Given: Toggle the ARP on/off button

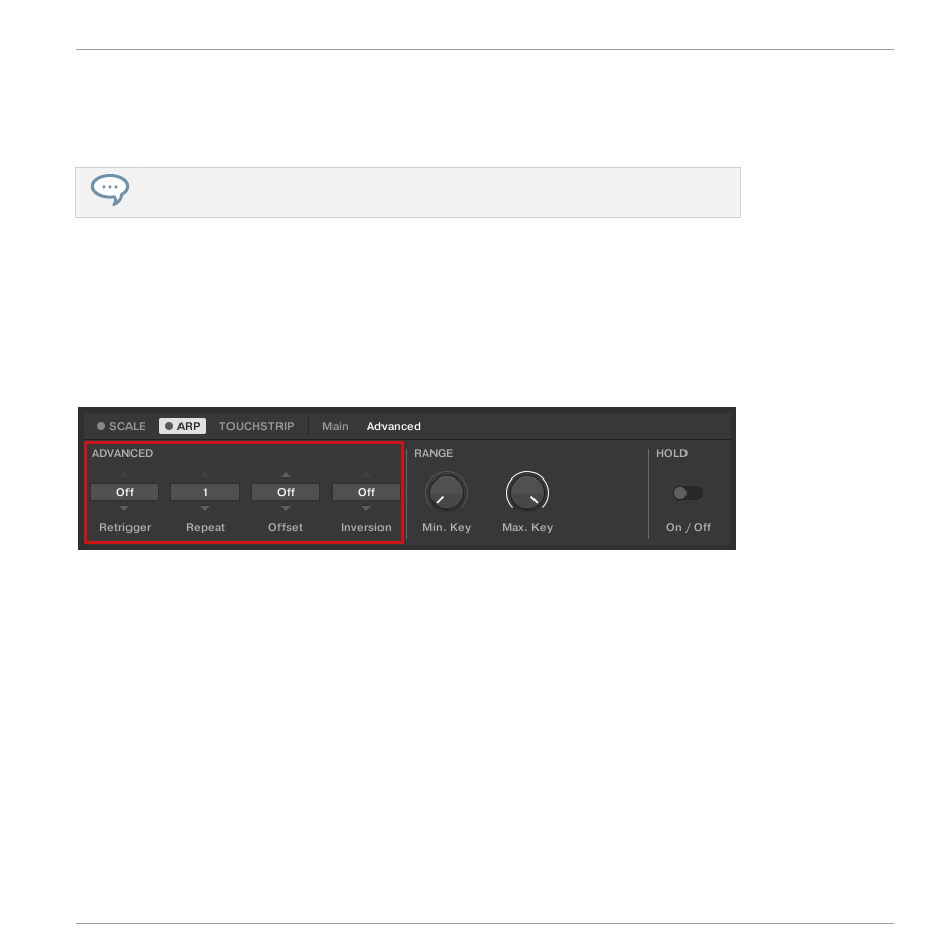Looking at the screenshot, I should click(x=183, y=426).
